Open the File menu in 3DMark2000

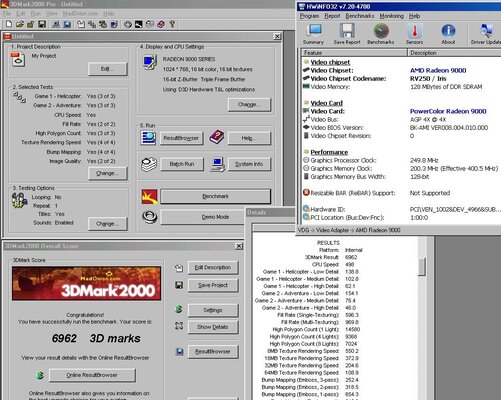(x=7, y=13)
